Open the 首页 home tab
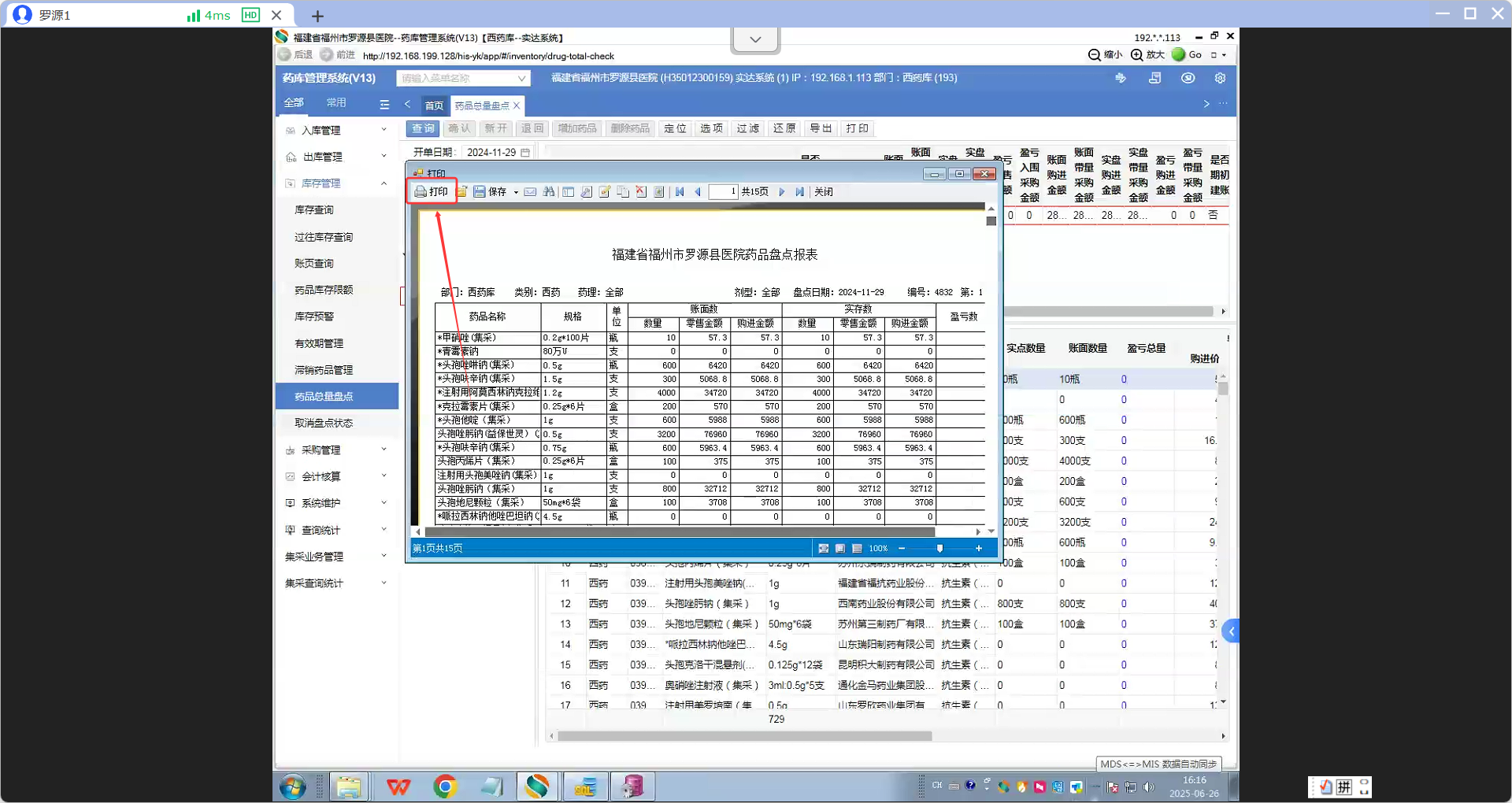The height and width of the screenshot is (803, 1512). coord(434,105)
